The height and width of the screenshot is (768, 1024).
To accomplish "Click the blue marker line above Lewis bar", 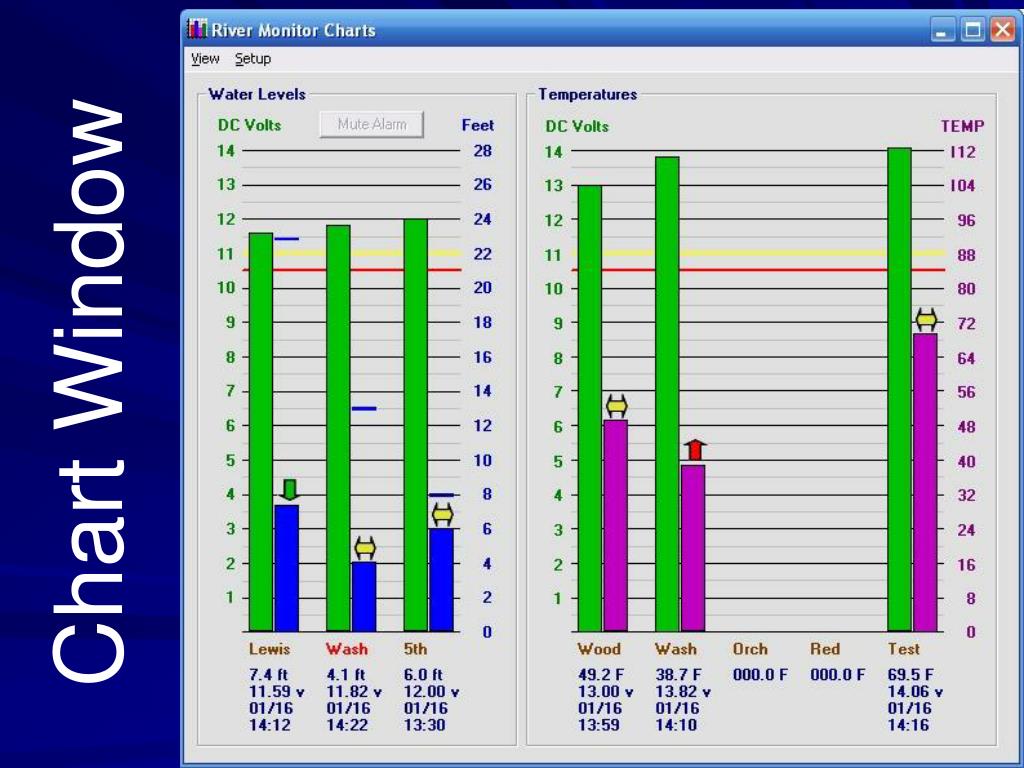I will [x=287, y=239].
